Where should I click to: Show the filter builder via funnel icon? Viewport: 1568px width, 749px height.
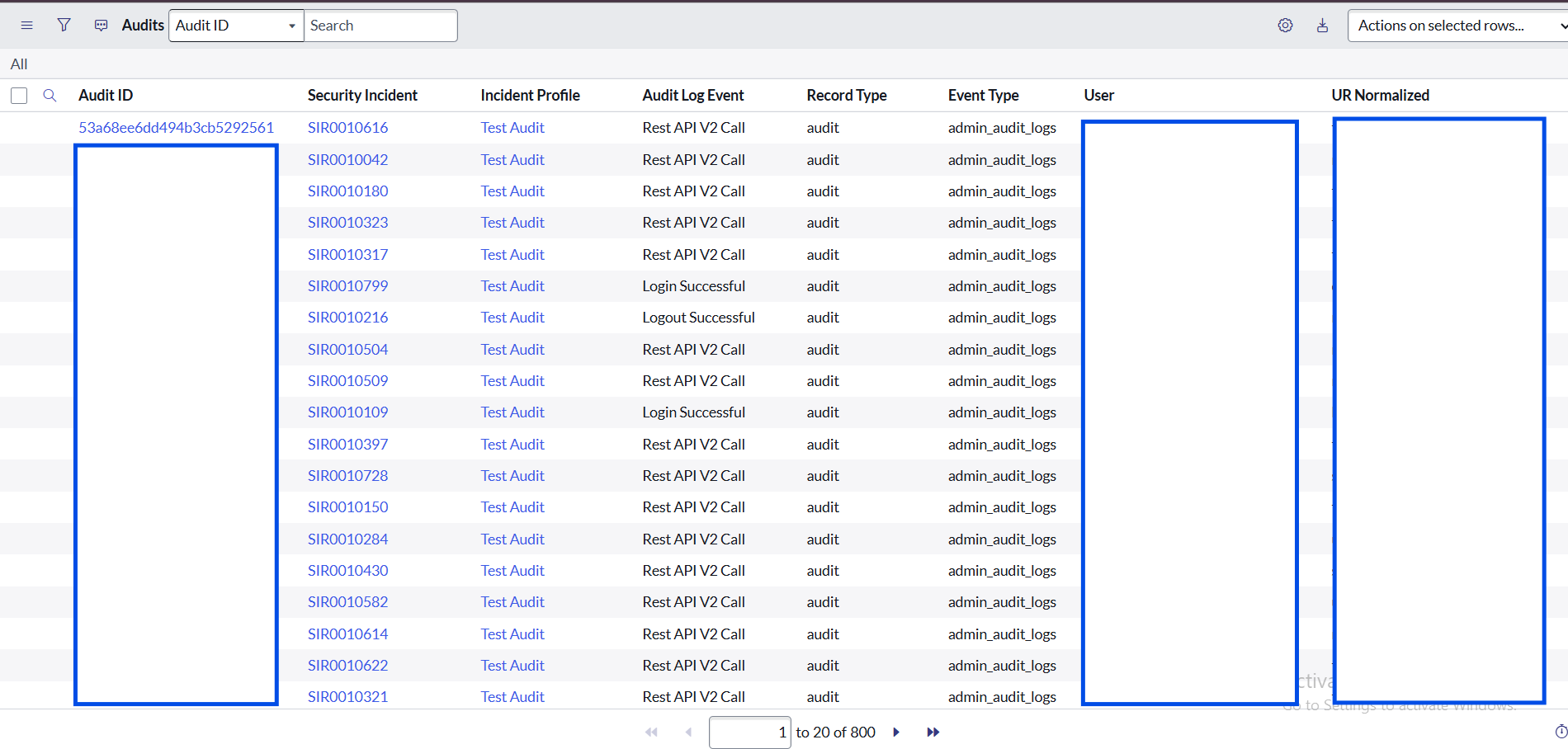(64, 26)
